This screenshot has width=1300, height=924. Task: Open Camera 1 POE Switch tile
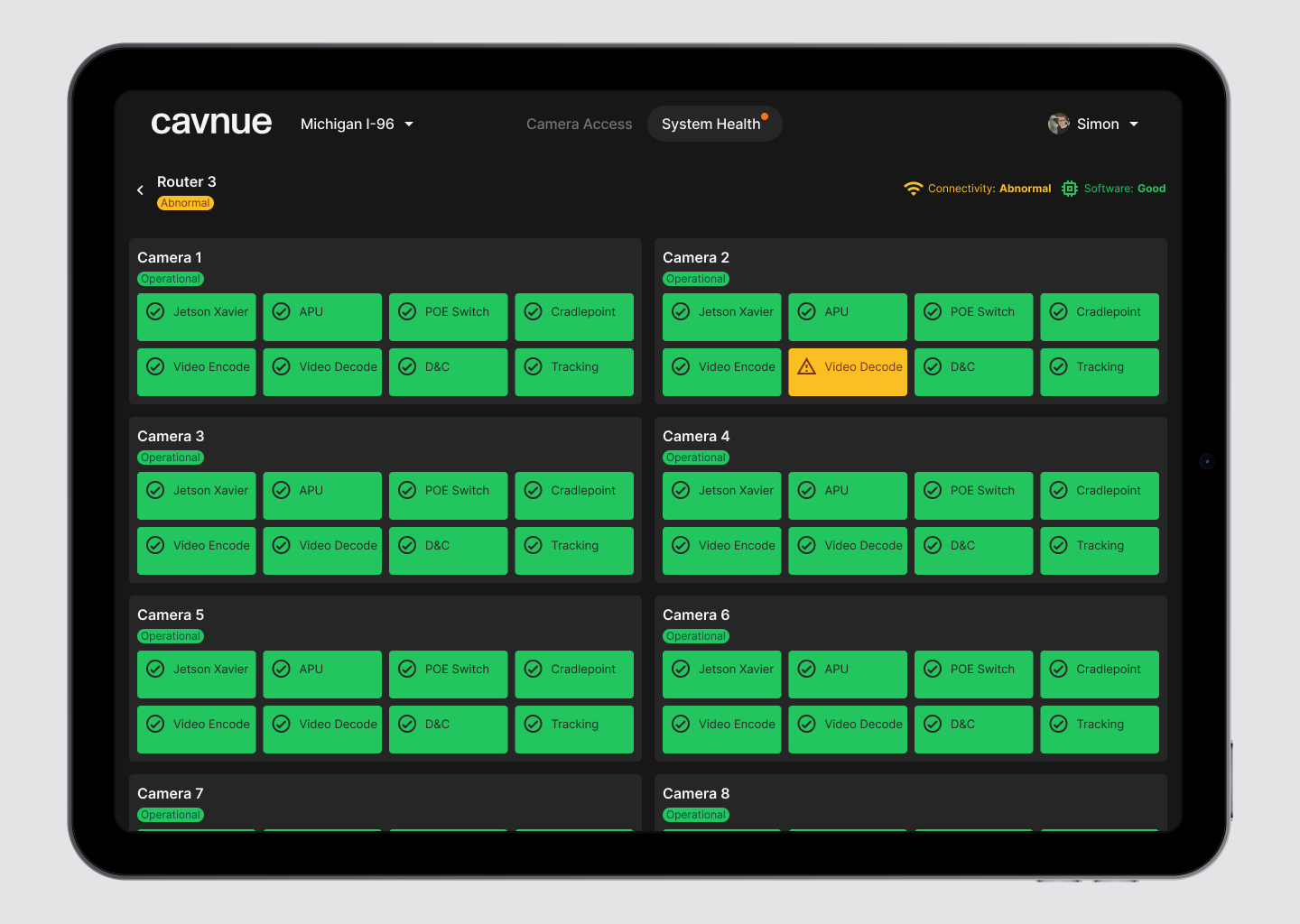[x=448, y=317]
